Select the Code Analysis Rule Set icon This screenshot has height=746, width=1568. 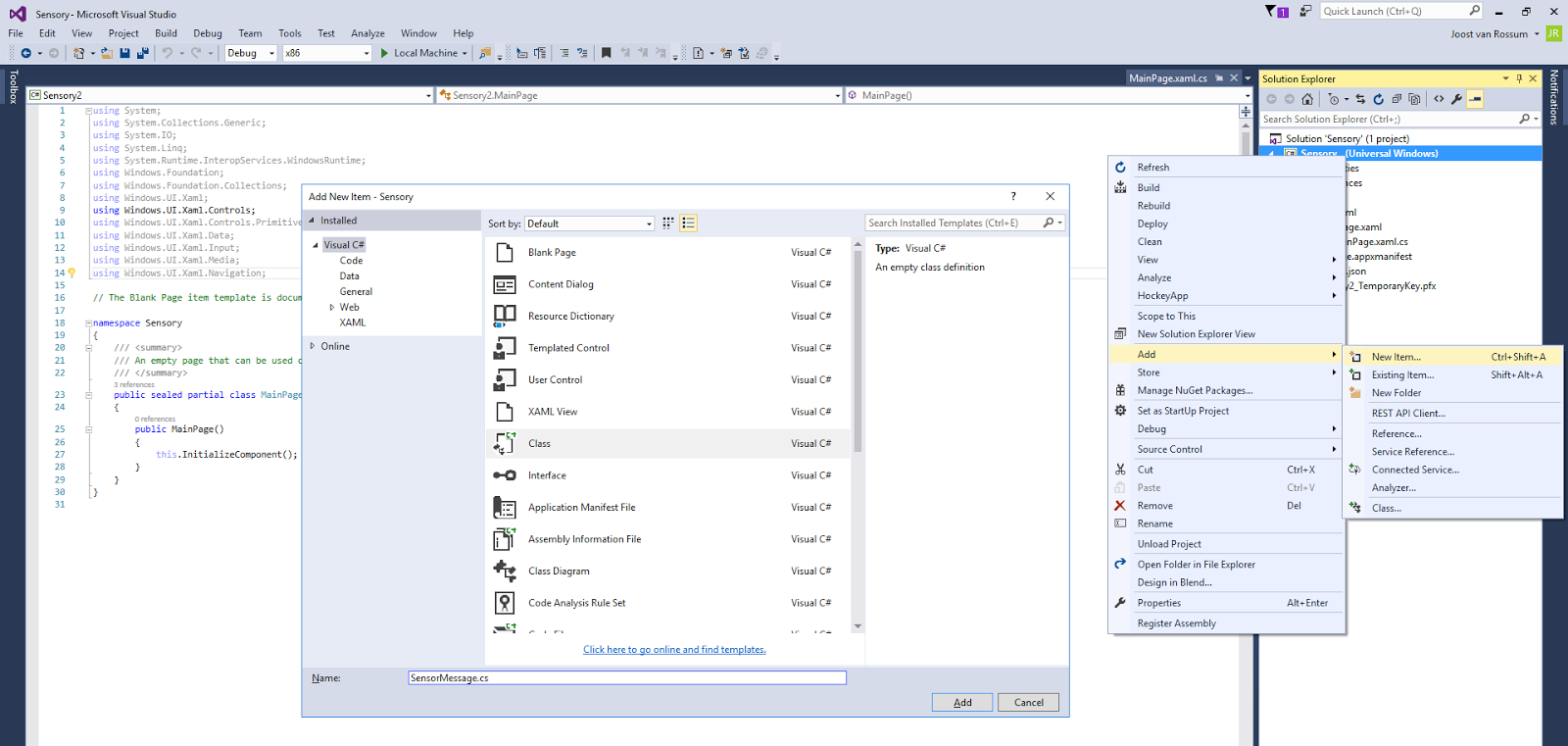(x=505, y=603)
